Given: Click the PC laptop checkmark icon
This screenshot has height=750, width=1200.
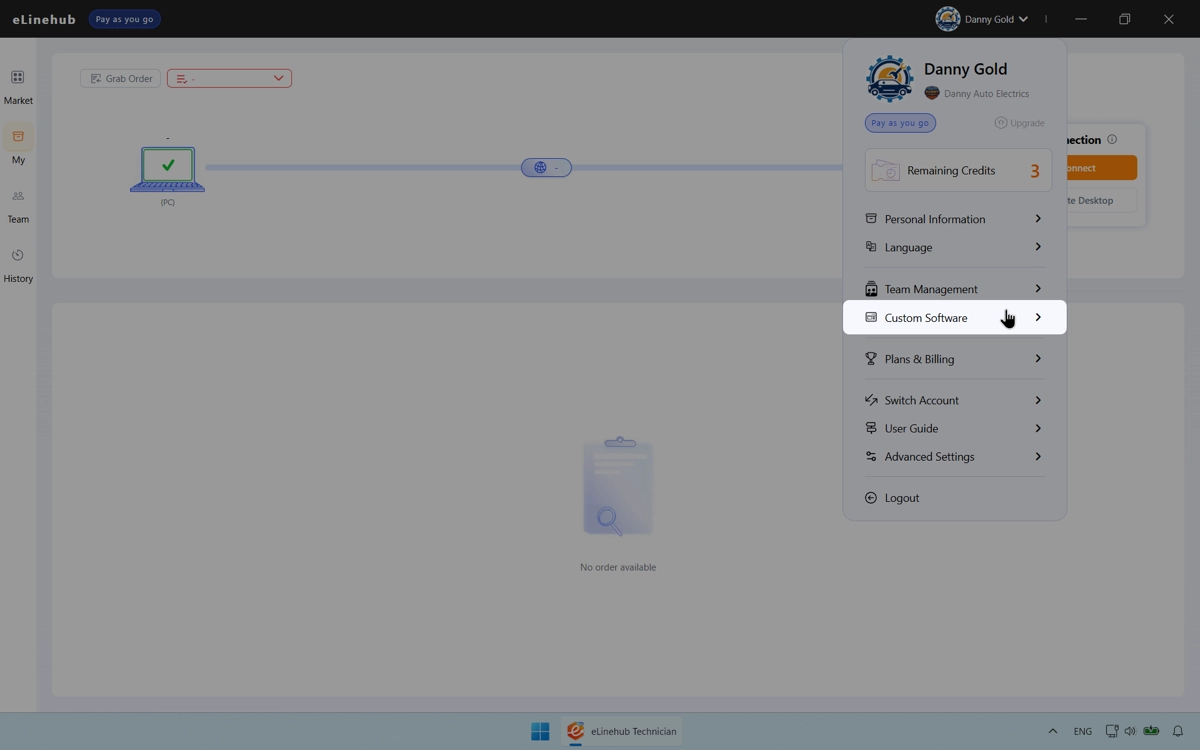Looking at the screenshot, I should click(x=167, y=168).
